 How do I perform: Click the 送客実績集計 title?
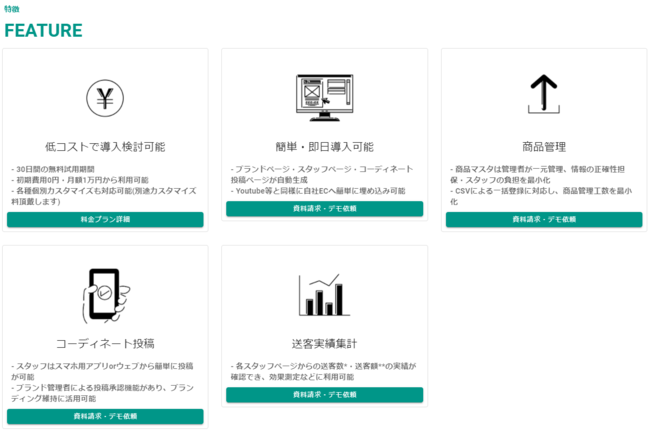coord(325,344)
